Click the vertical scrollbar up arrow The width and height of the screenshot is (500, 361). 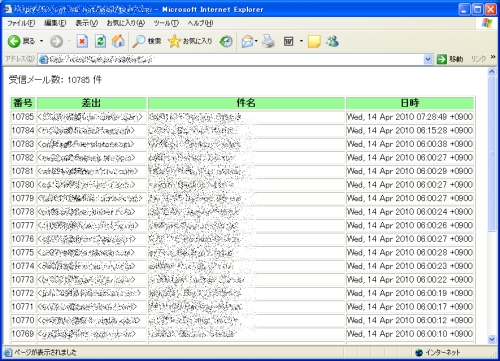[x=492, y=71]
